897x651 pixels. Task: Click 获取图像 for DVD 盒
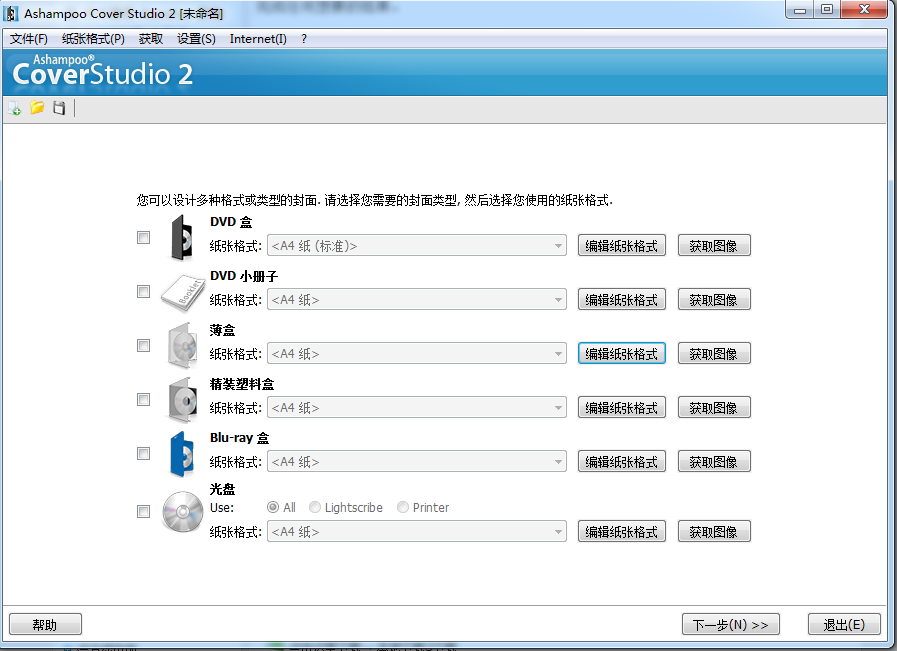(x=714, y=245)
